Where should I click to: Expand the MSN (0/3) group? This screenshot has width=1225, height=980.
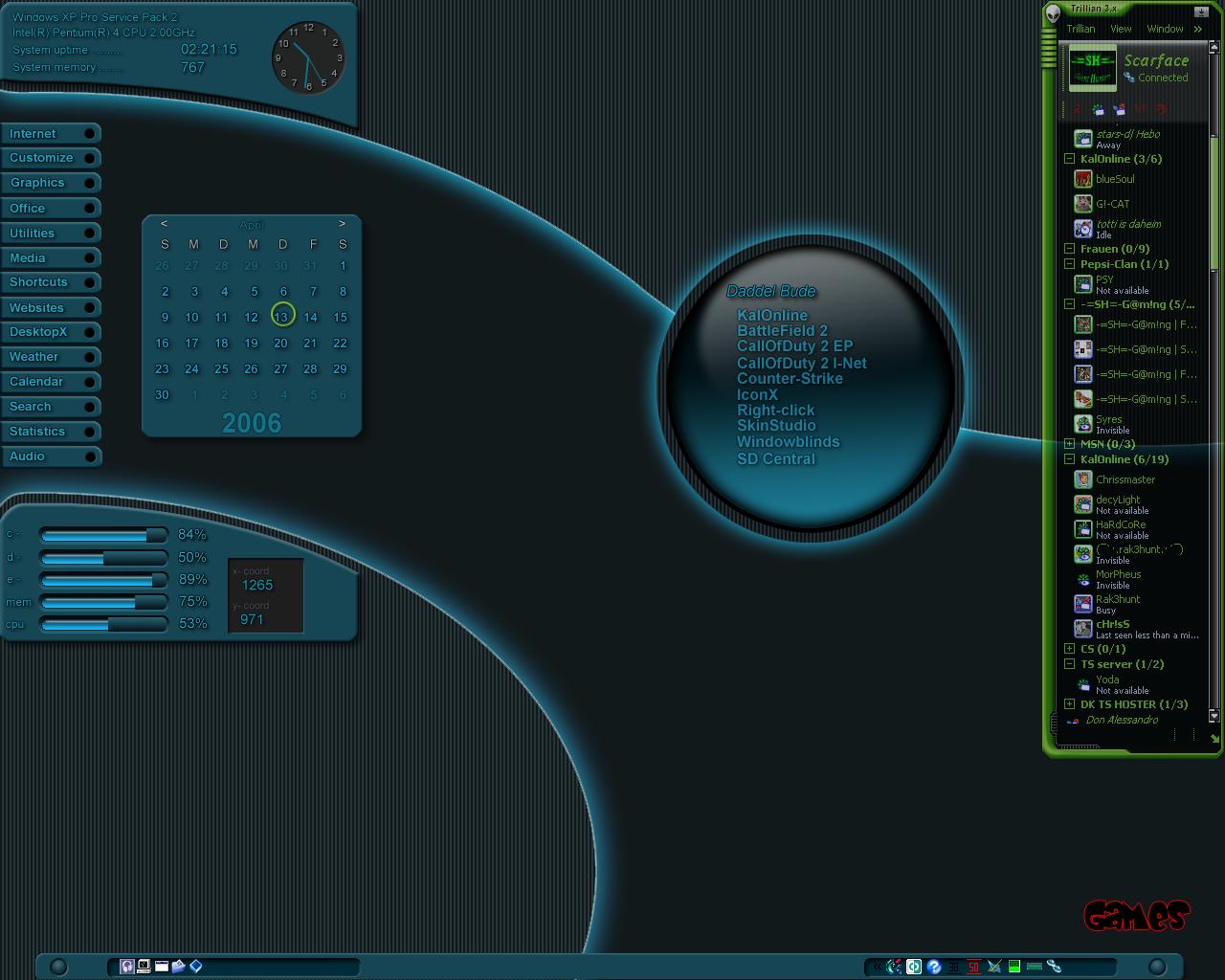1069,444
